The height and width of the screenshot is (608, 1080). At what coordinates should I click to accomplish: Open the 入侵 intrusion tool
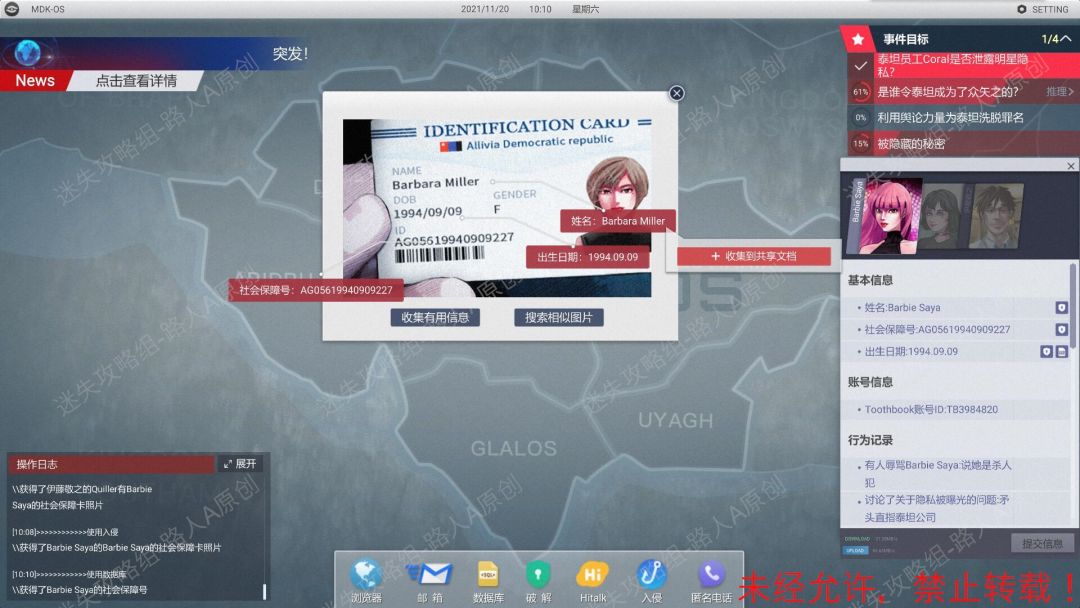pos(651,580)
